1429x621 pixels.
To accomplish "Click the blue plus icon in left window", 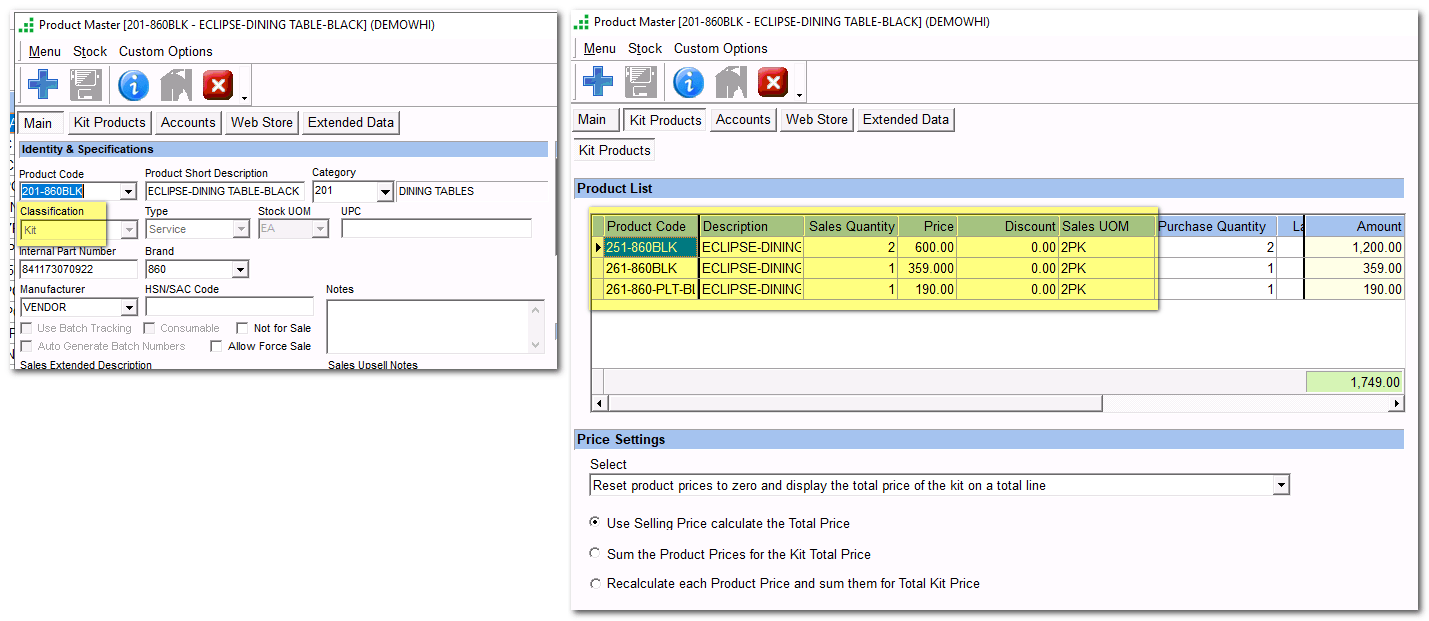I will coord(43,85).
